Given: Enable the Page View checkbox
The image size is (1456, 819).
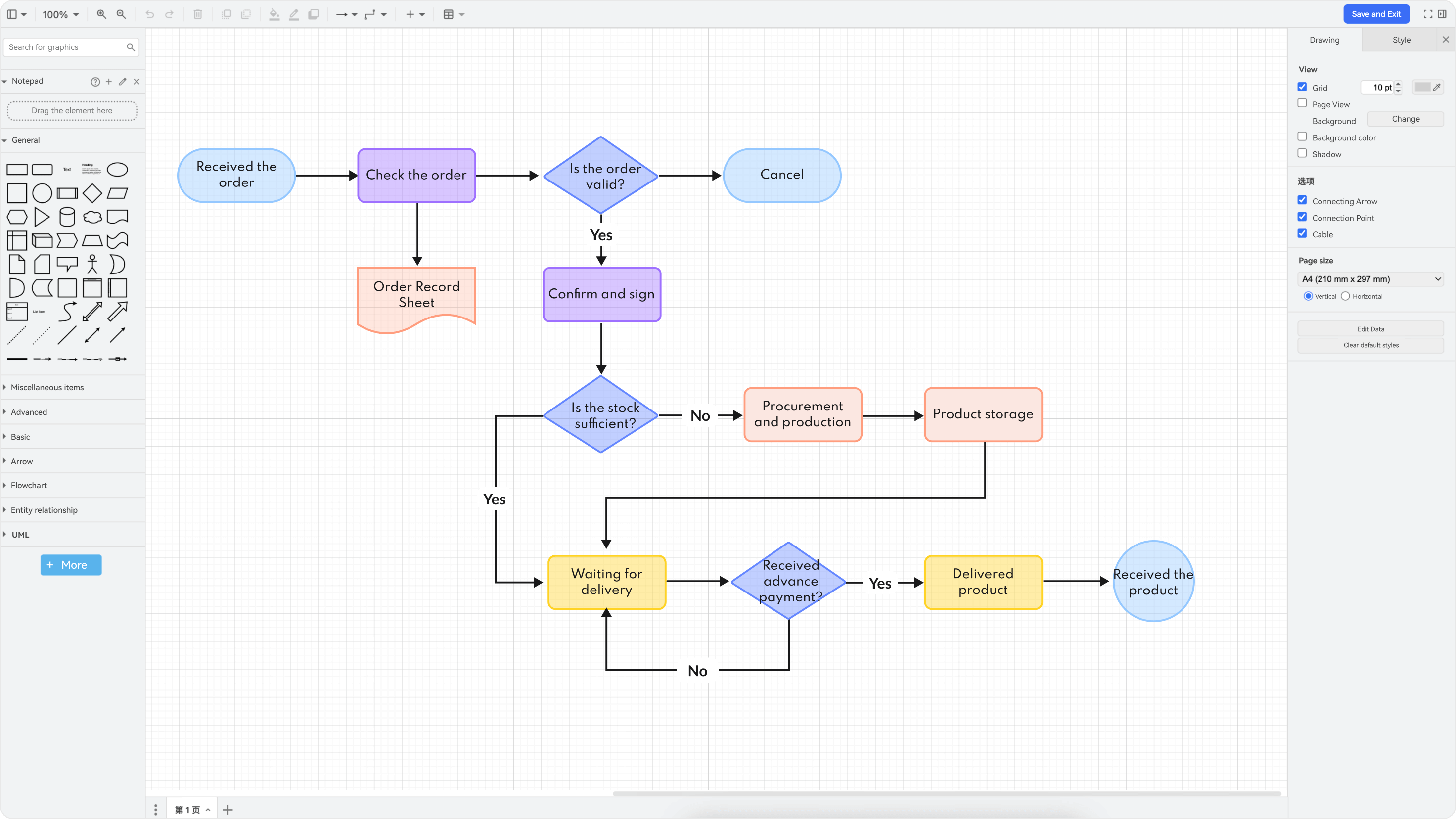Looking at the screenshot, I should point(1303,103).
